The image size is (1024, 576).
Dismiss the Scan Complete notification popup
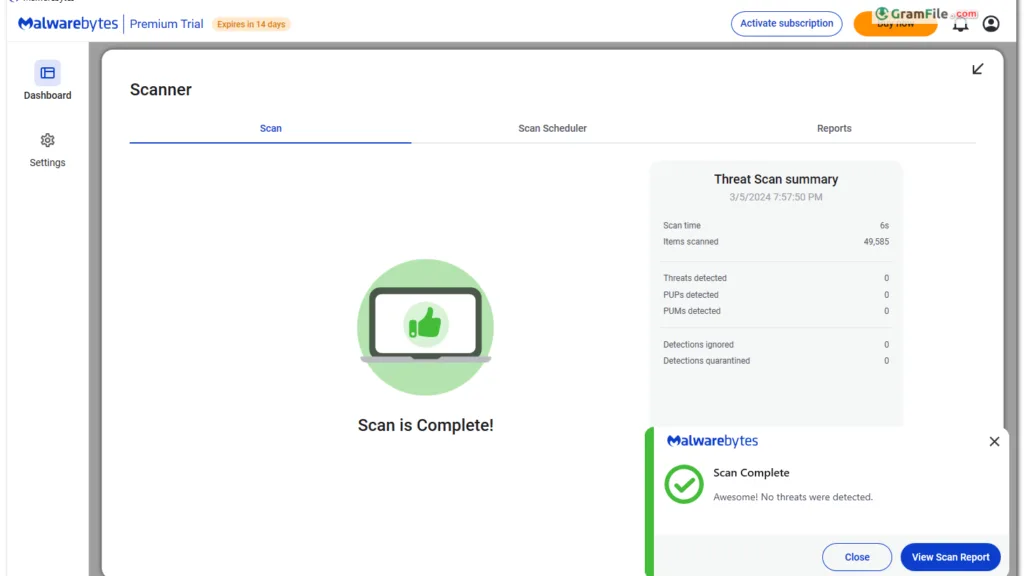click(994, 442)
